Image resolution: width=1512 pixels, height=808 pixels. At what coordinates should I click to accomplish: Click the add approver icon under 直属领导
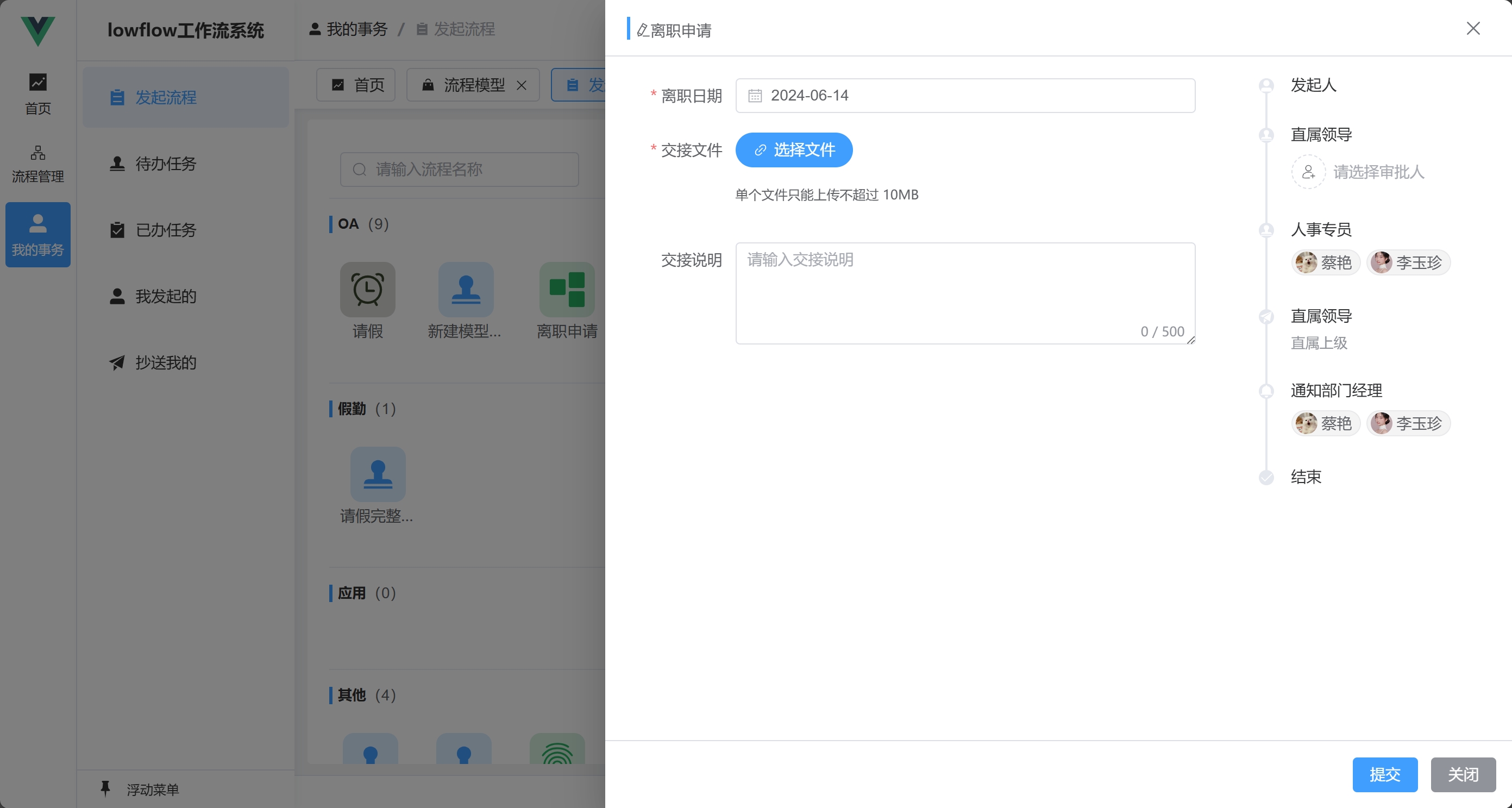point(1308,172)
